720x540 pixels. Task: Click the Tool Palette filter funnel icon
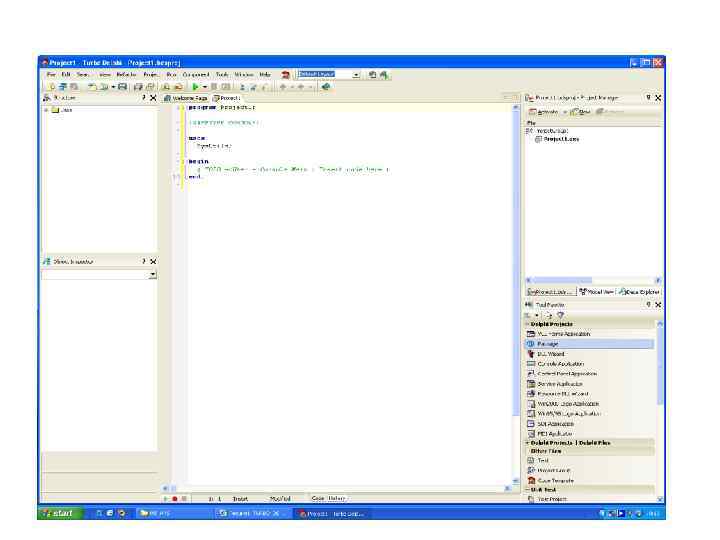point(560,315)
